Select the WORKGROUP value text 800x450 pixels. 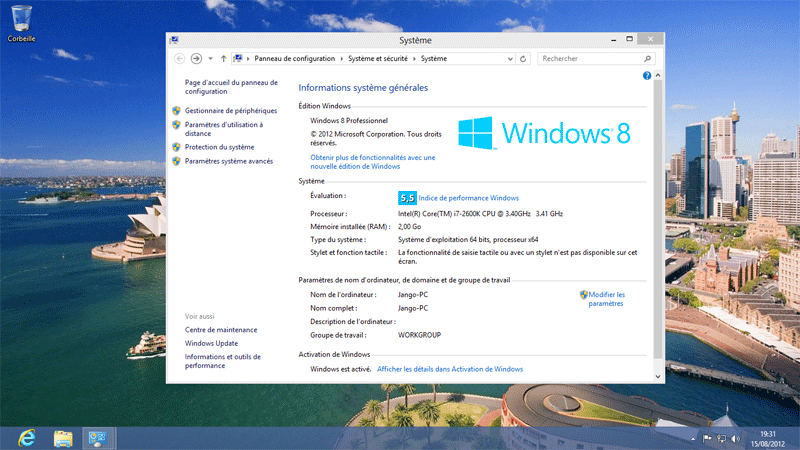tap(419, 335)
